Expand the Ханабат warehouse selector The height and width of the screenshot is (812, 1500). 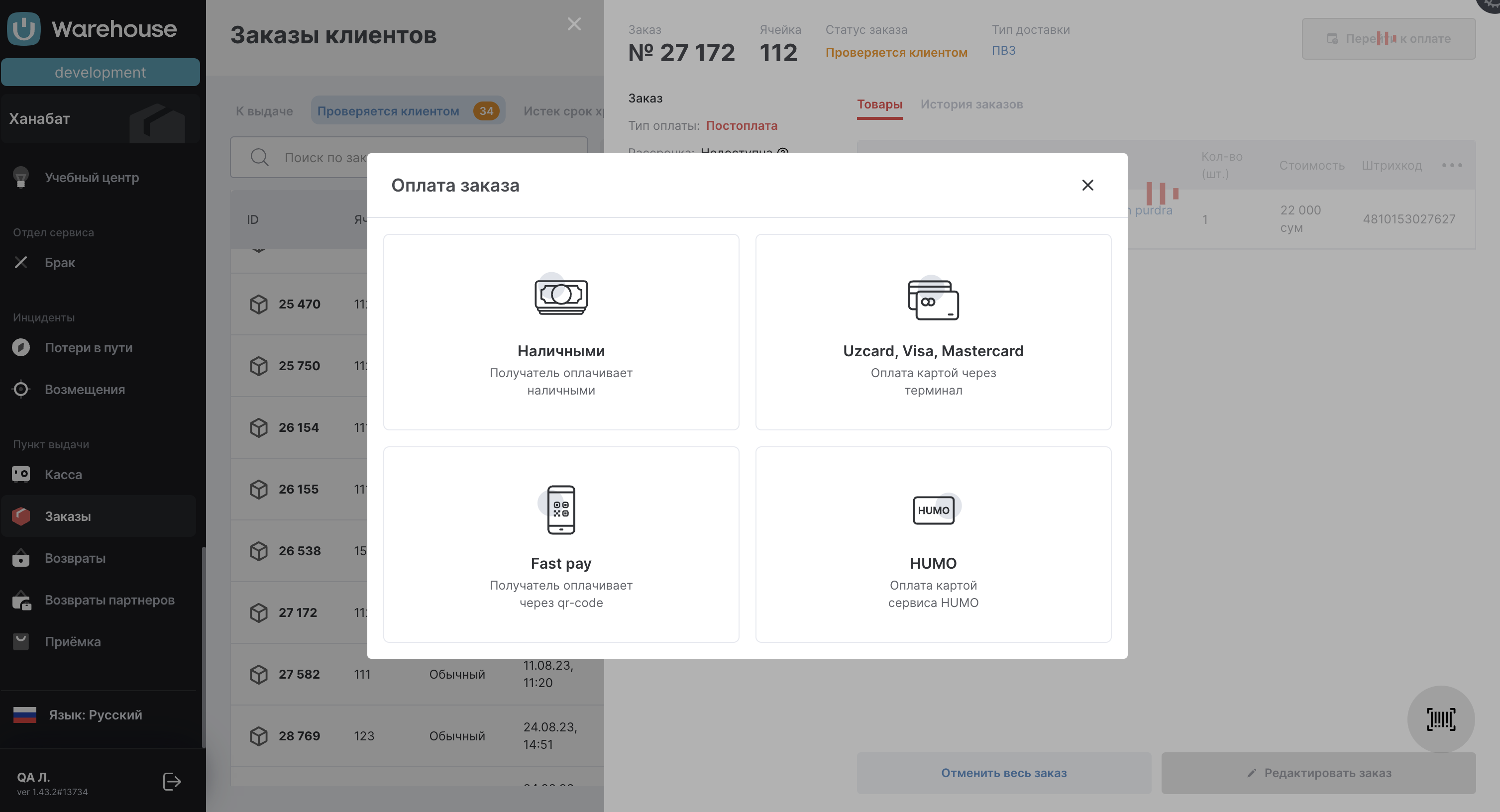click(100, 119)
